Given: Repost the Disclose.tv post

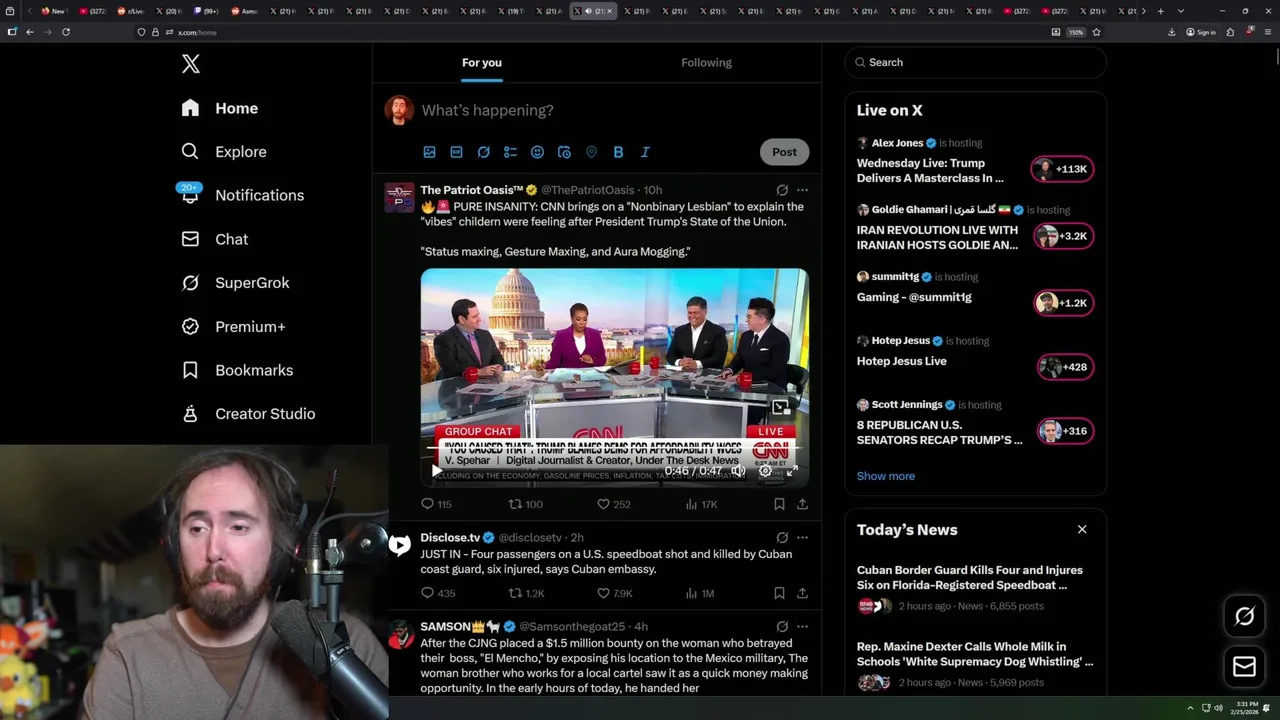Looking at the screenshot, I should (526, 593).
